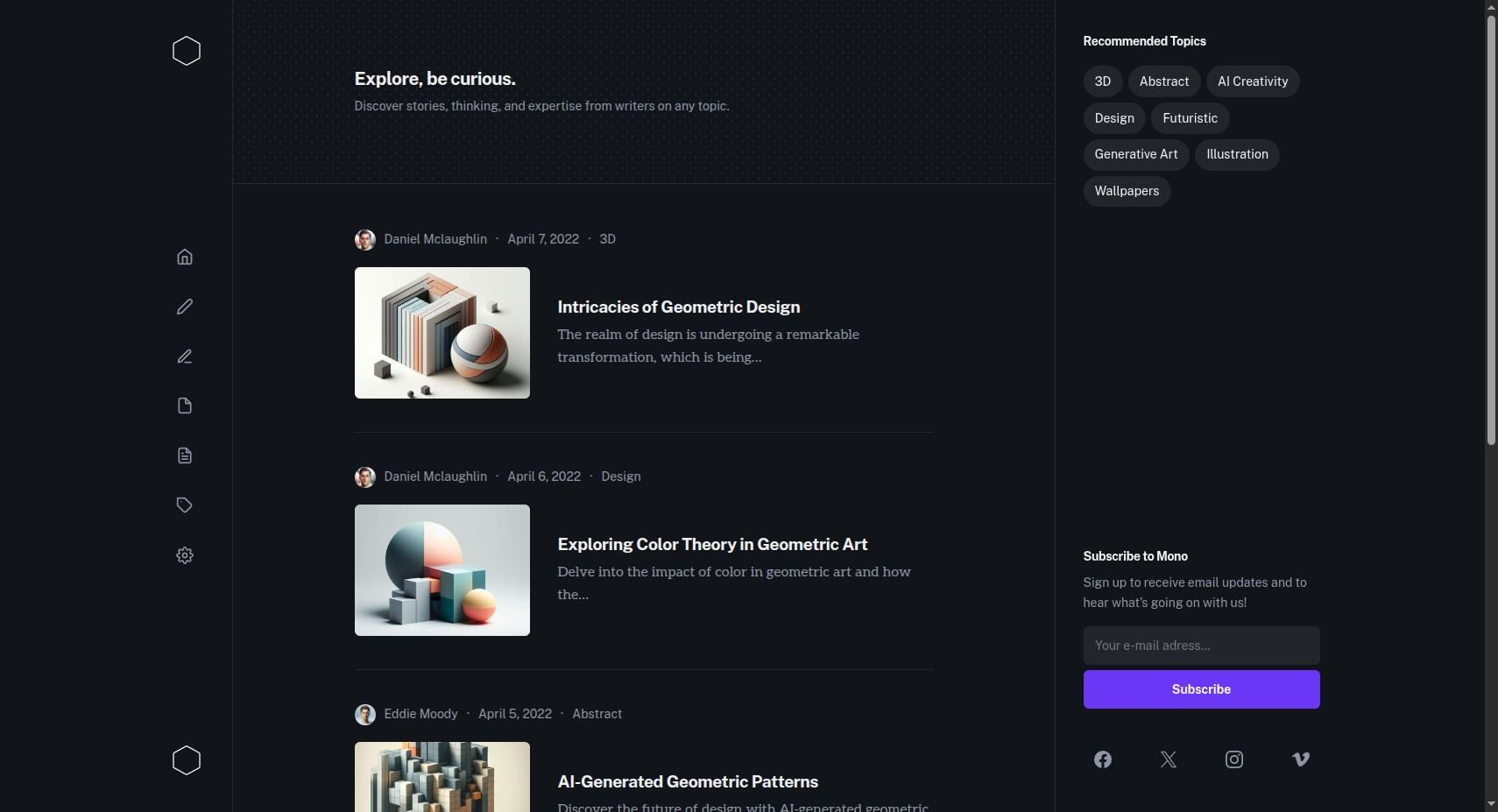Open settings via the gear icon

coord(185,555)
